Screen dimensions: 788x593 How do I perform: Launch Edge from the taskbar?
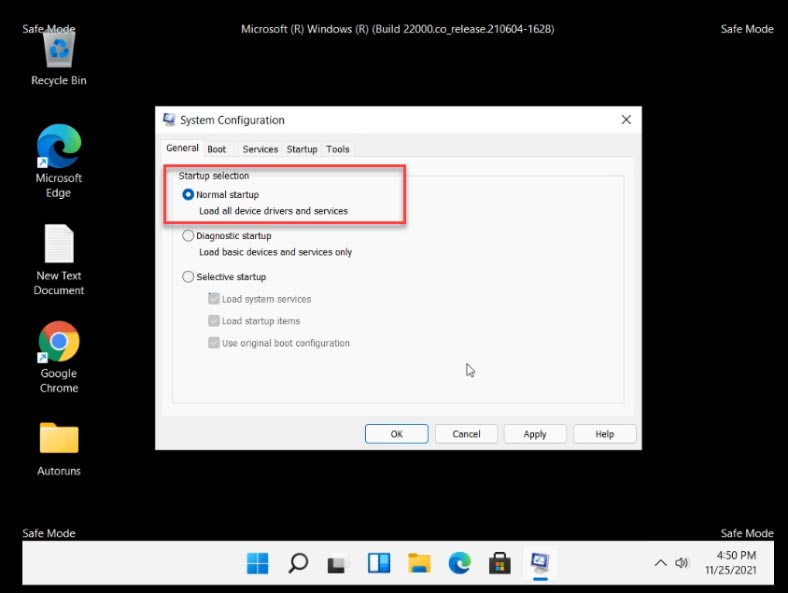(459, 563)
